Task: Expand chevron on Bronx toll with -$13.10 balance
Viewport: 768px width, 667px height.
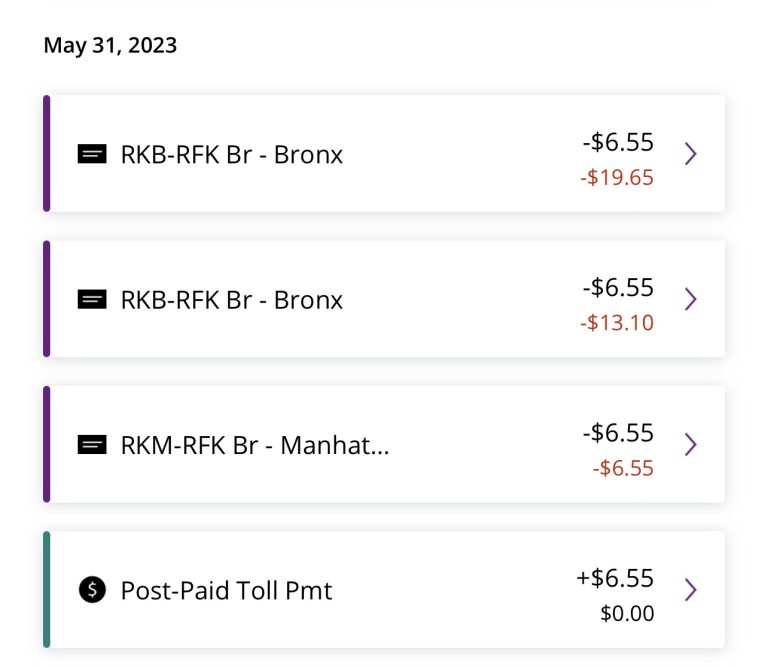Action: pyautogui.click(x=691, y=299)
